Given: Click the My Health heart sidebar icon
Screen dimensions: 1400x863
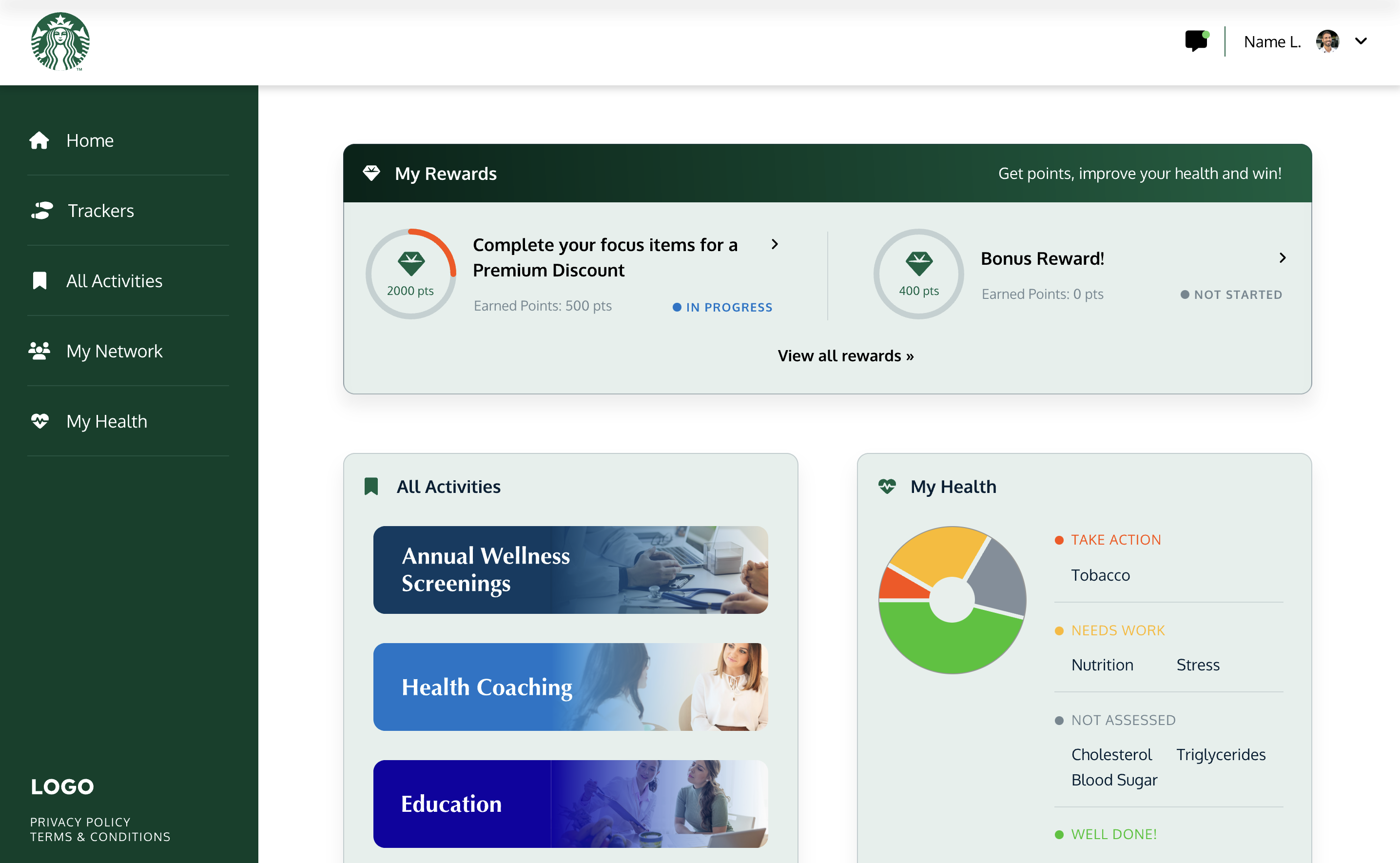Looking at the screenshot, I should 39,421.
